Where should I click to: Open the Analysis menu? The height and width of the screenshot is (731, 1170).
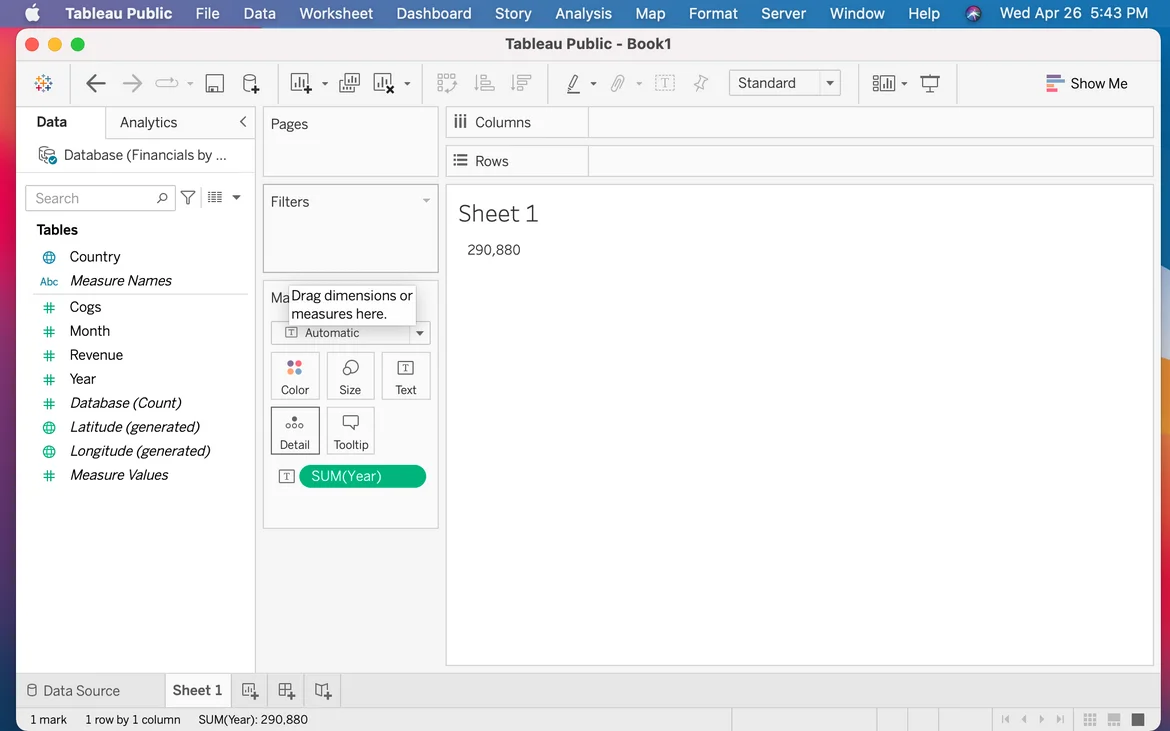583,13
